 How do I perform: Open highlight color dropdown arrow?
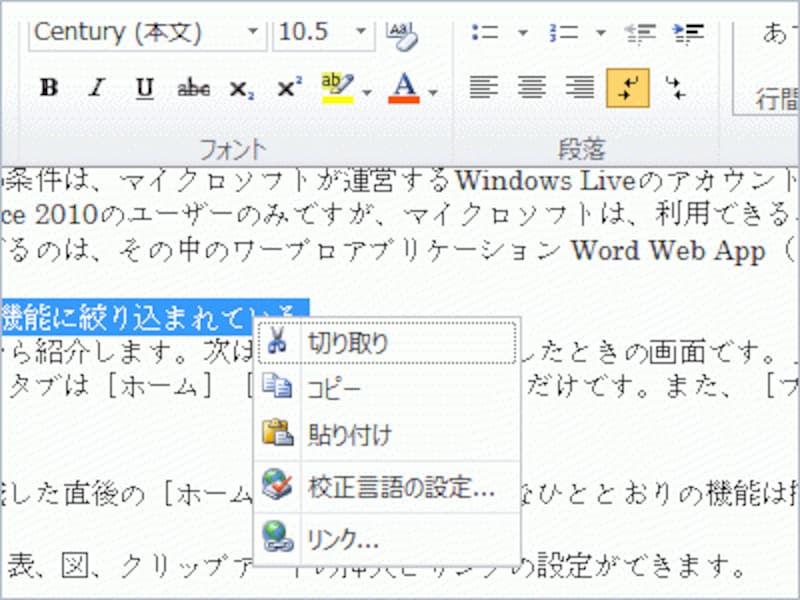[367, 92]
